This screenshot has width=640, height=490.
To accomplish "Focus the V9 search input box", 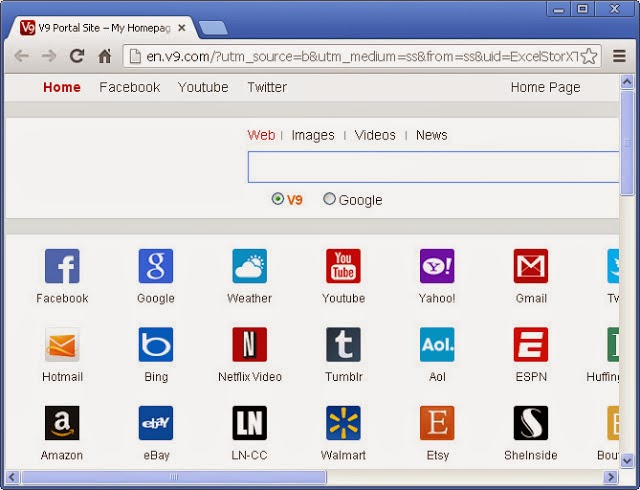I will coord(433,167).
